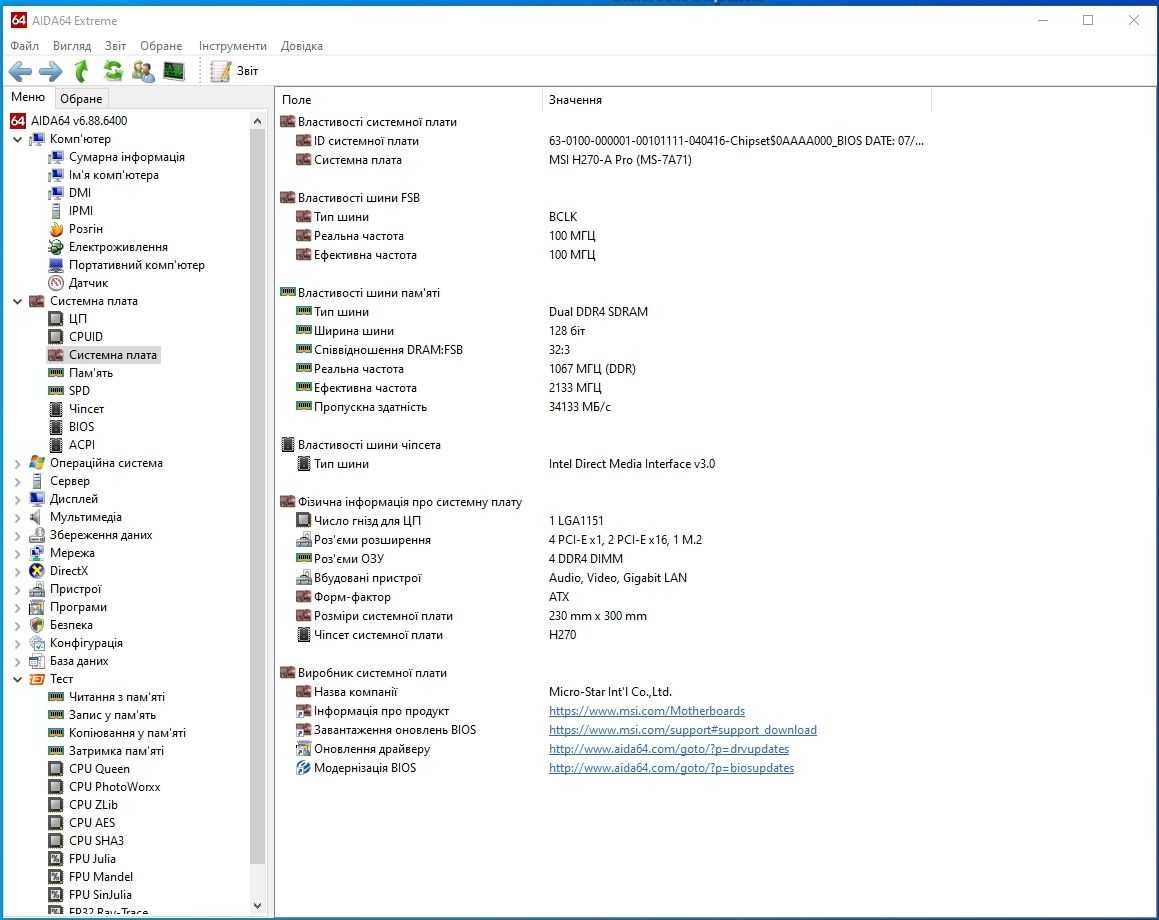Open the Довідка menu
Image resolution: width=1159 pixels, height=920 pixels.
(x=302, y=46)
